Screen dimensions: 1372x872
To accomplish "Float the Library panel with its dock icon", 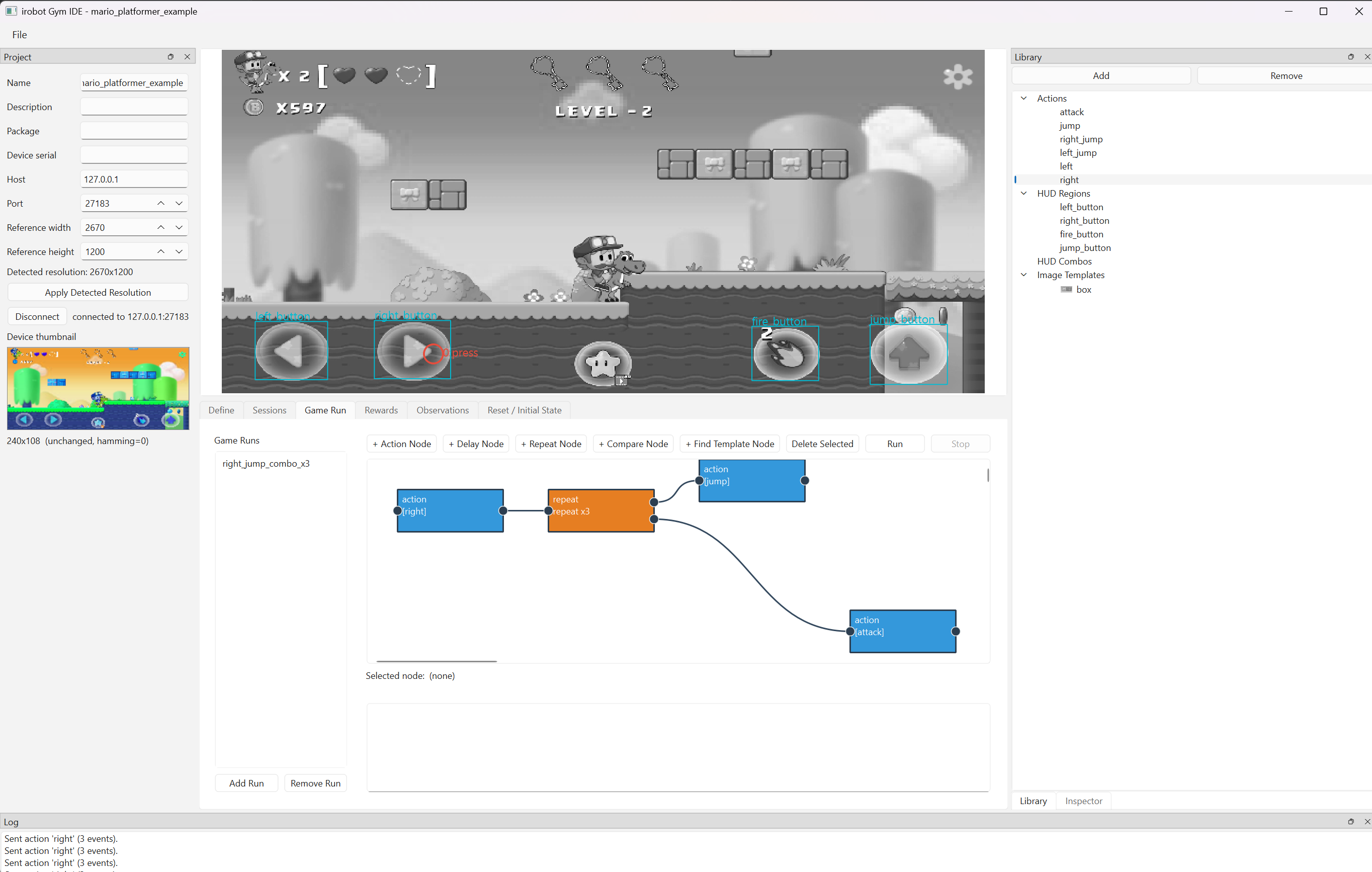I will (x=1350, y=56).
